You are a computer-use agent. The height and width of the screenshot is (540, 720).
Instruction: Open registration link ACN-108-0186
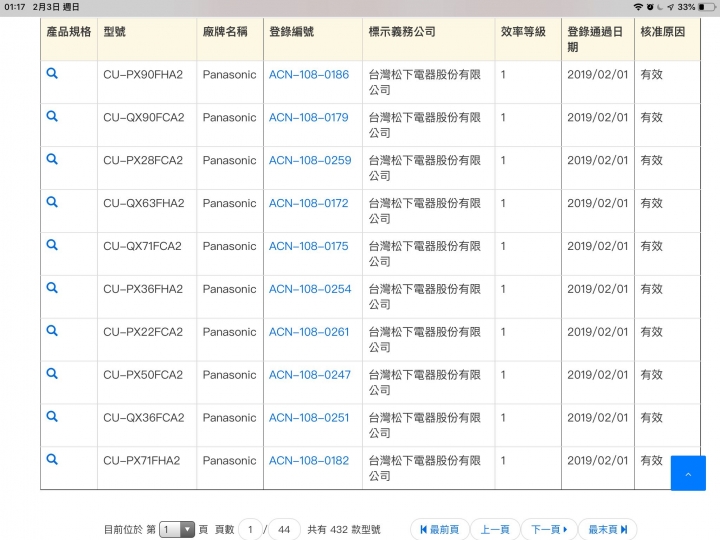pos(309,74)
